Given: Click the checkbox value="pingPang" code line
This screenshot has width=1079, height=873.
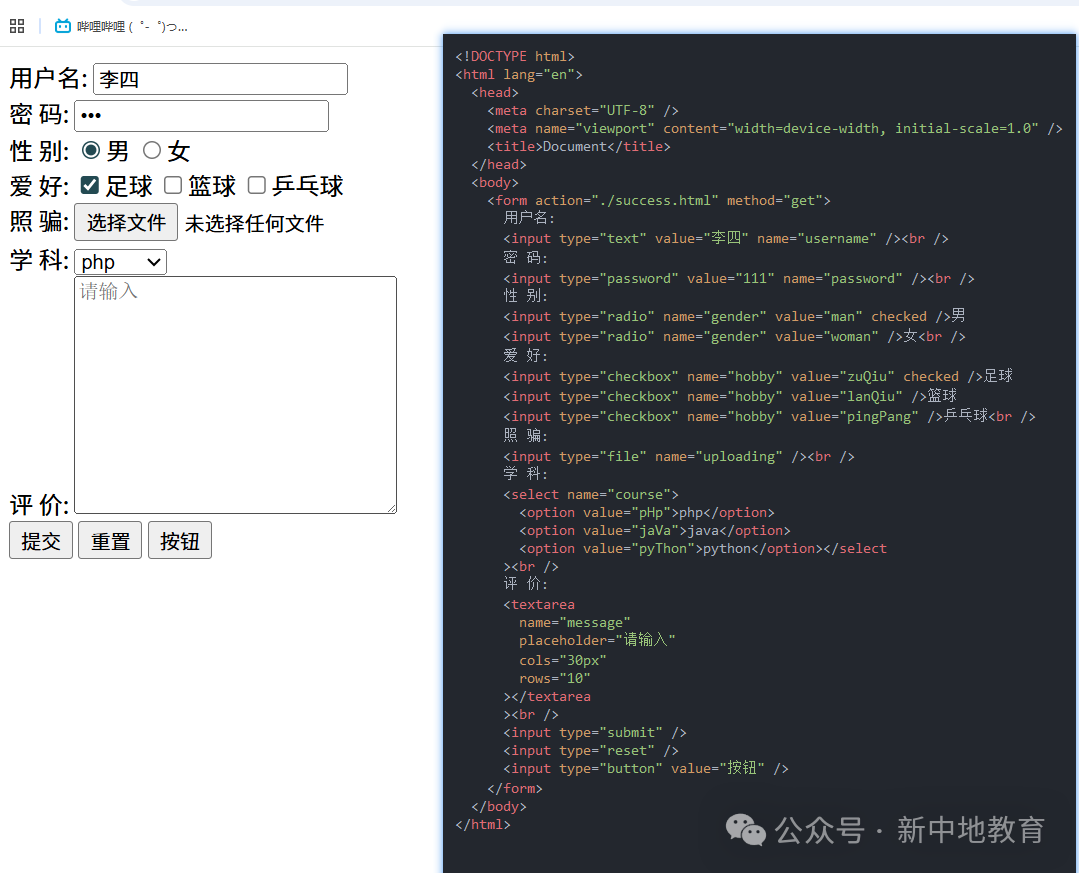Looking at the screenshot, I should 769,416.
